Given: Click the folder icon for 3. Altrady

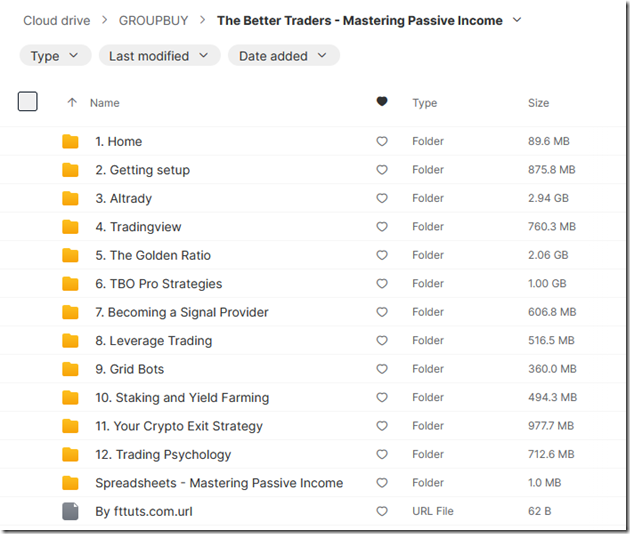Looking at the screenshot, I should 70,198.
